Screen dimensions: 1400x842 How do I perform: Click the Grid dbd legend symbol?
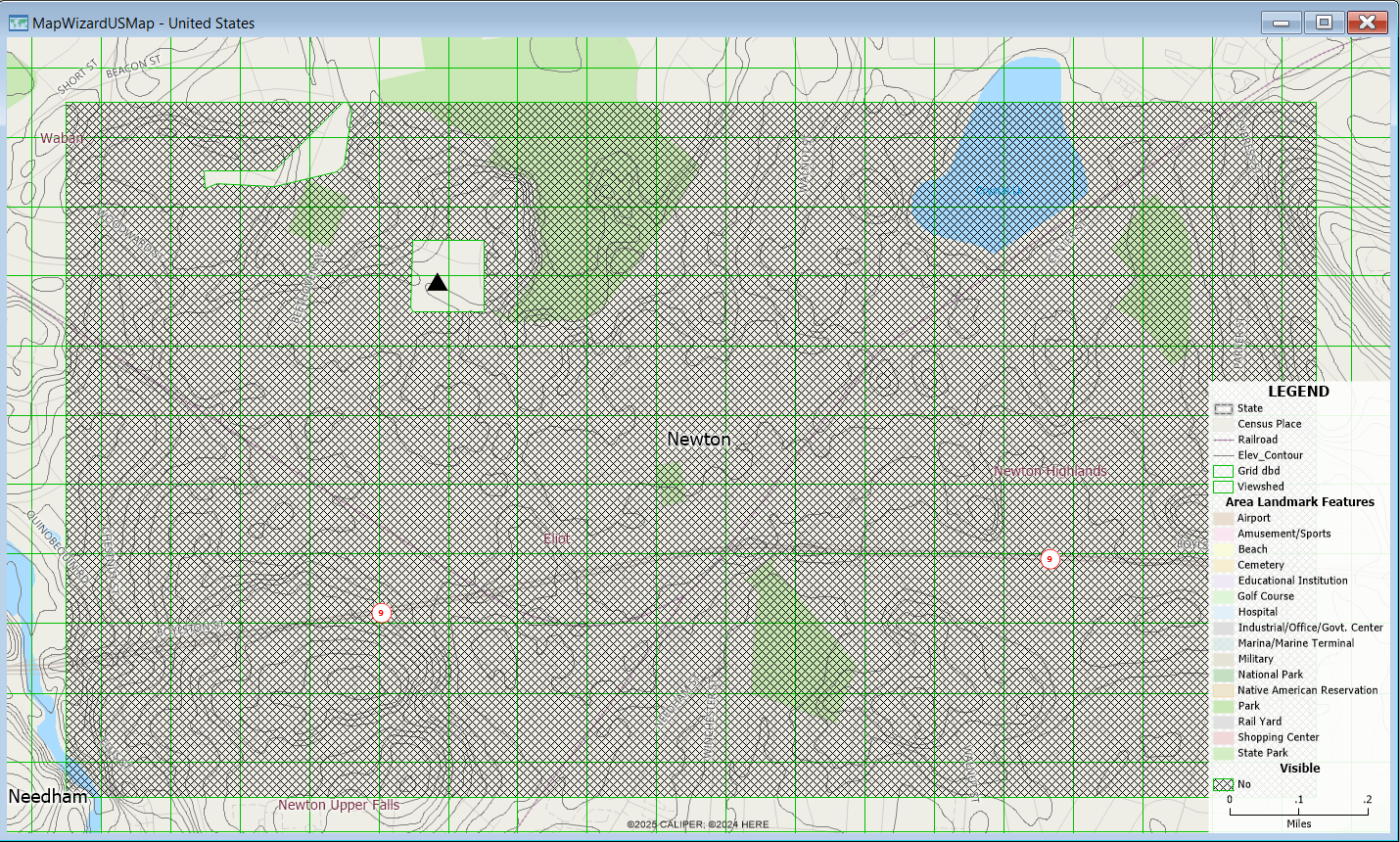1223,471
